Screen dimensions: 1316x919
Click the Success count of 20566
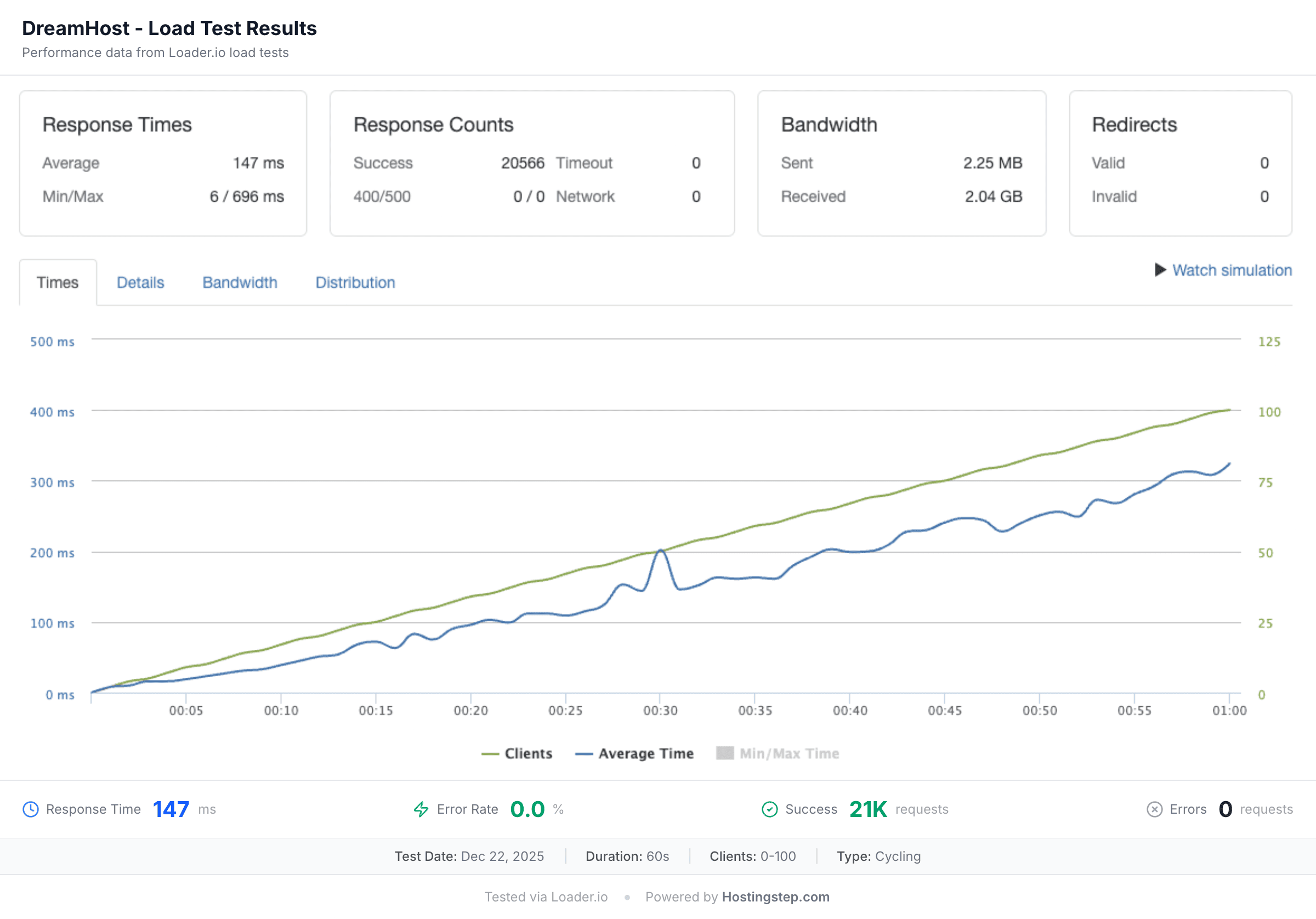point(522,163)
